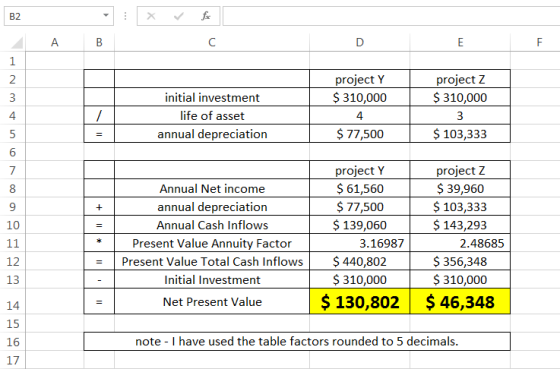Select column D header

(360, 43)
